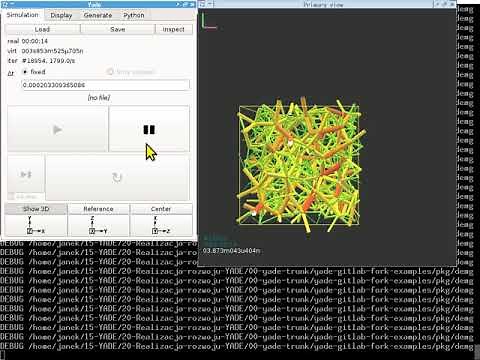Toggle the Show 3D button
480x360 pixels.
pyautogui.click(x=36, y=209)
